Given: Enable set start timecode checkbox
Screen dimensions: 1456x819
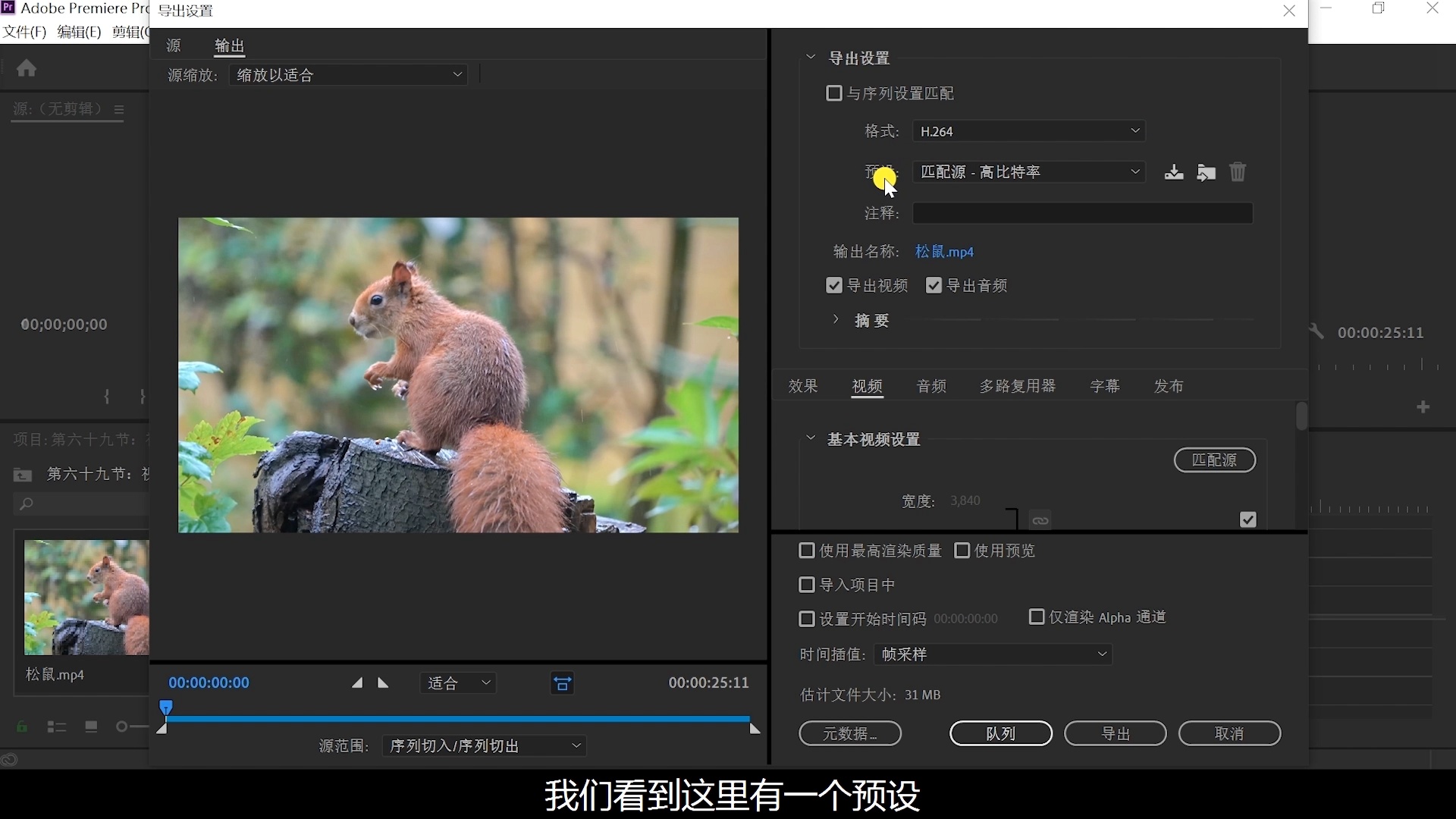Looking at the screenshot, I should pos(807,619).
